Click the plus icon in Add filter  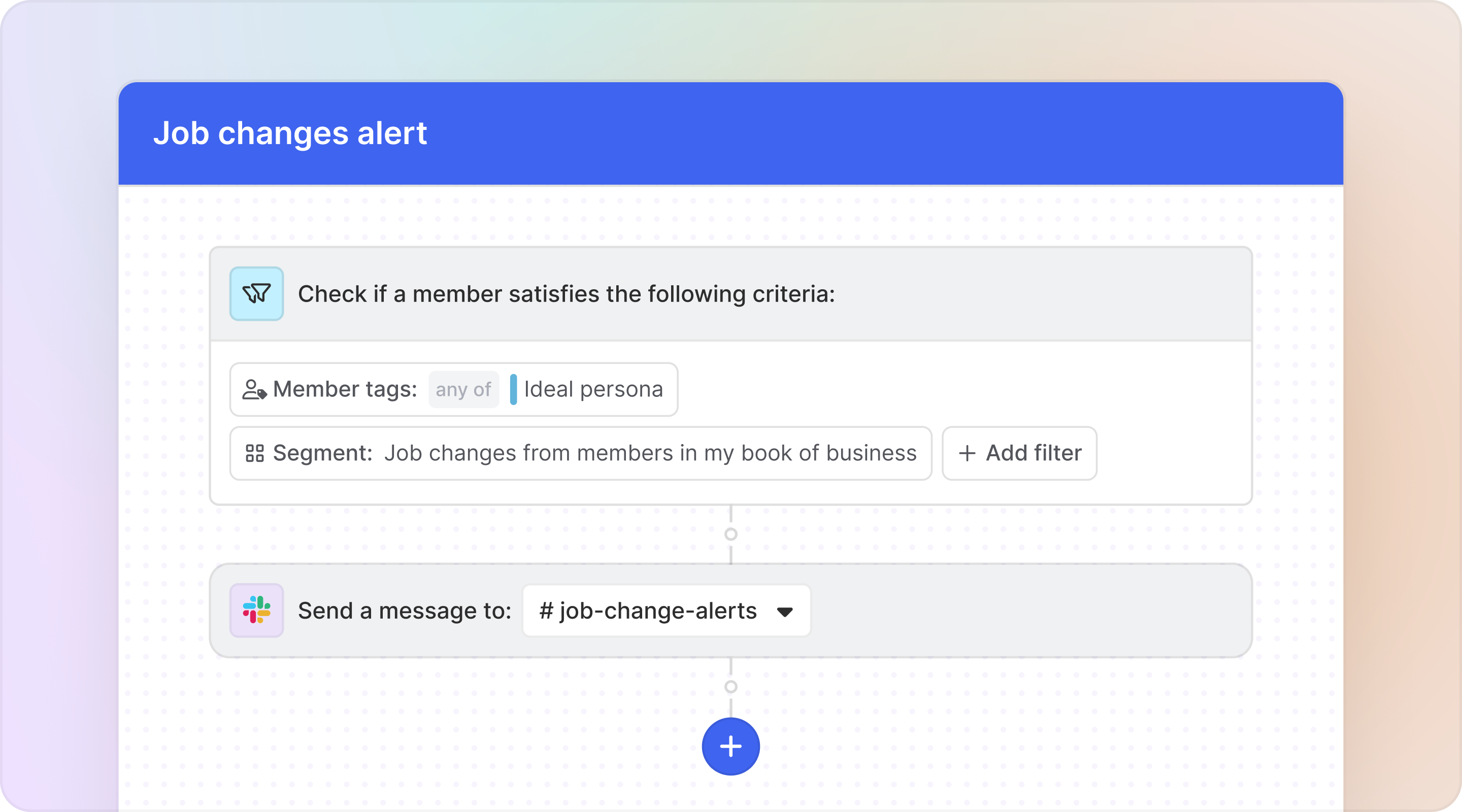967,453
